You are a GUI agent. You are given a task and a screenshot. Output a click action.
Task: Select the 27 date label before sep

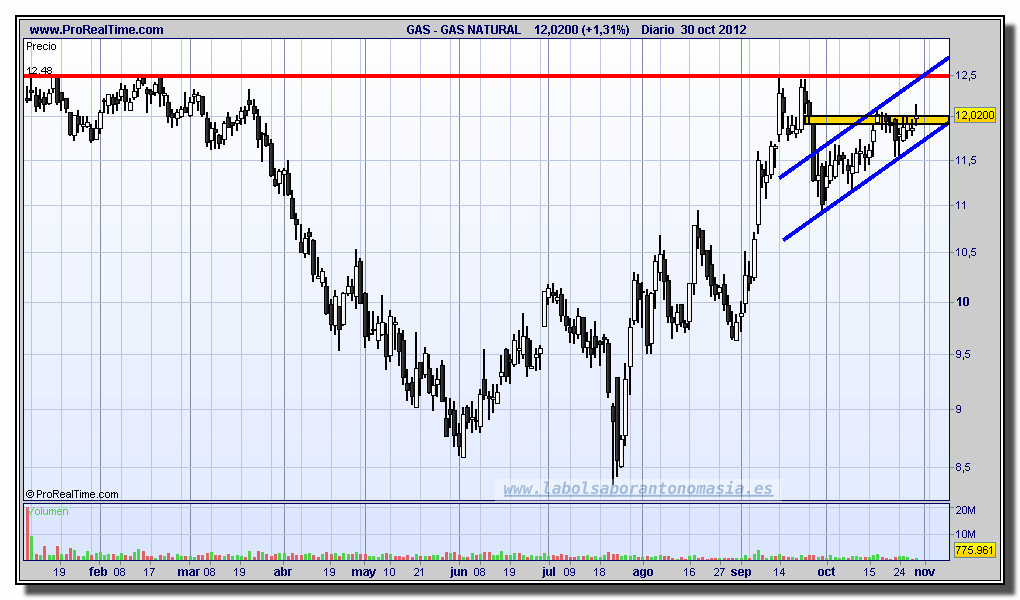pyautogui.click(x=719, y=572)
